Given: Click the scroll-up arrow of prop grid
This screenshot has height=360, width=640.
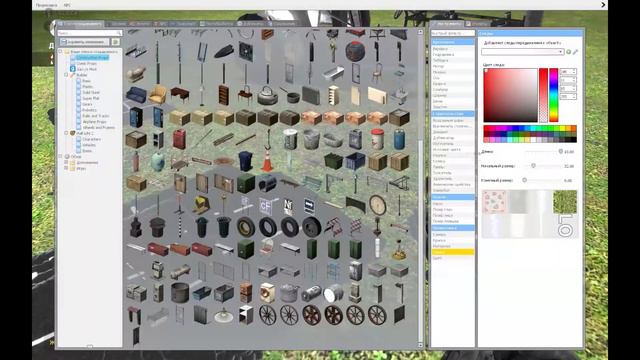Looking at the screenshot, I should tap(420, 32).
